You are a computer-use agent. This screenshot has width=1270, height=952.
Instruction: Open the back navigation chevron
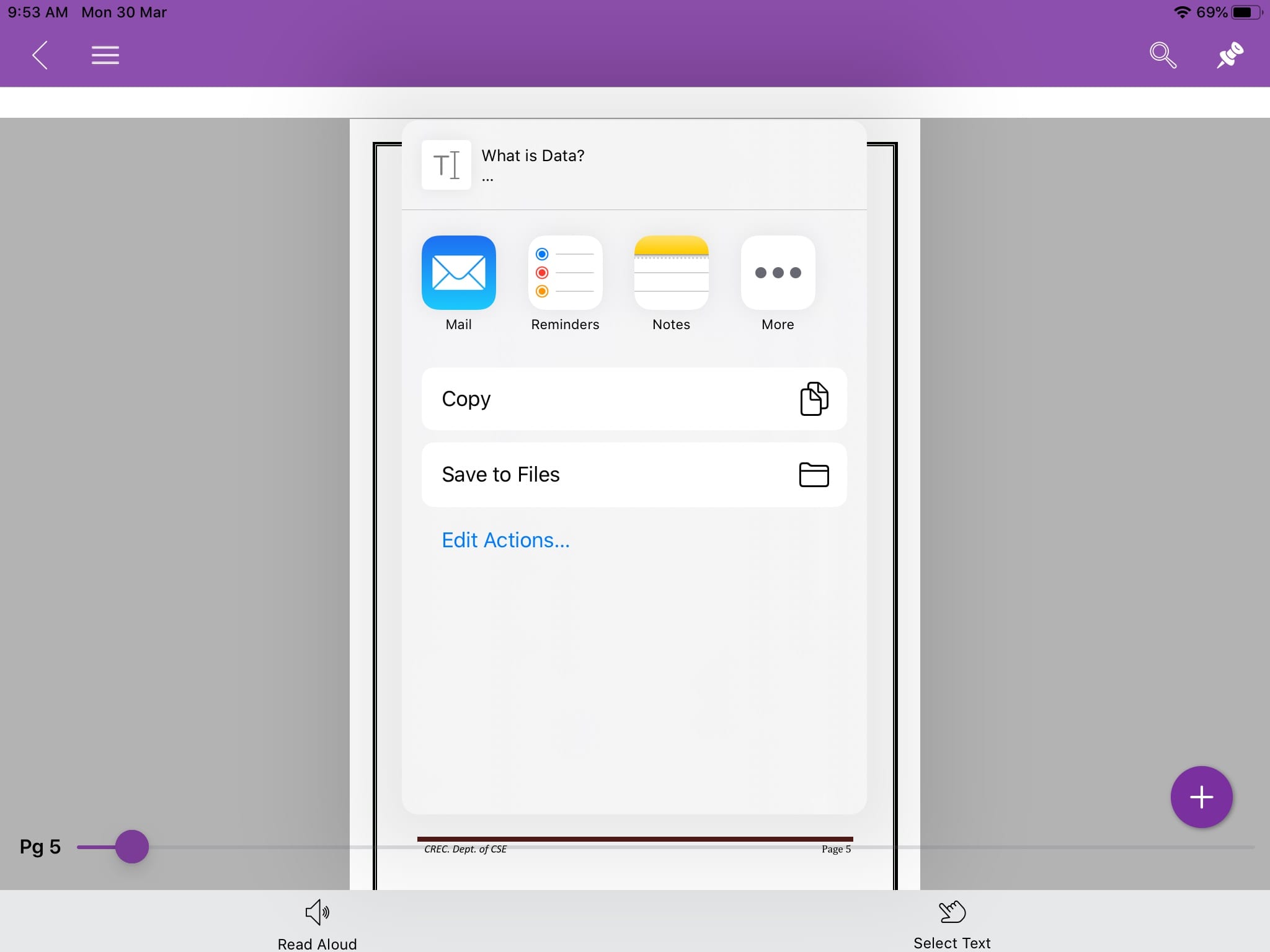[x=40, y=55]
